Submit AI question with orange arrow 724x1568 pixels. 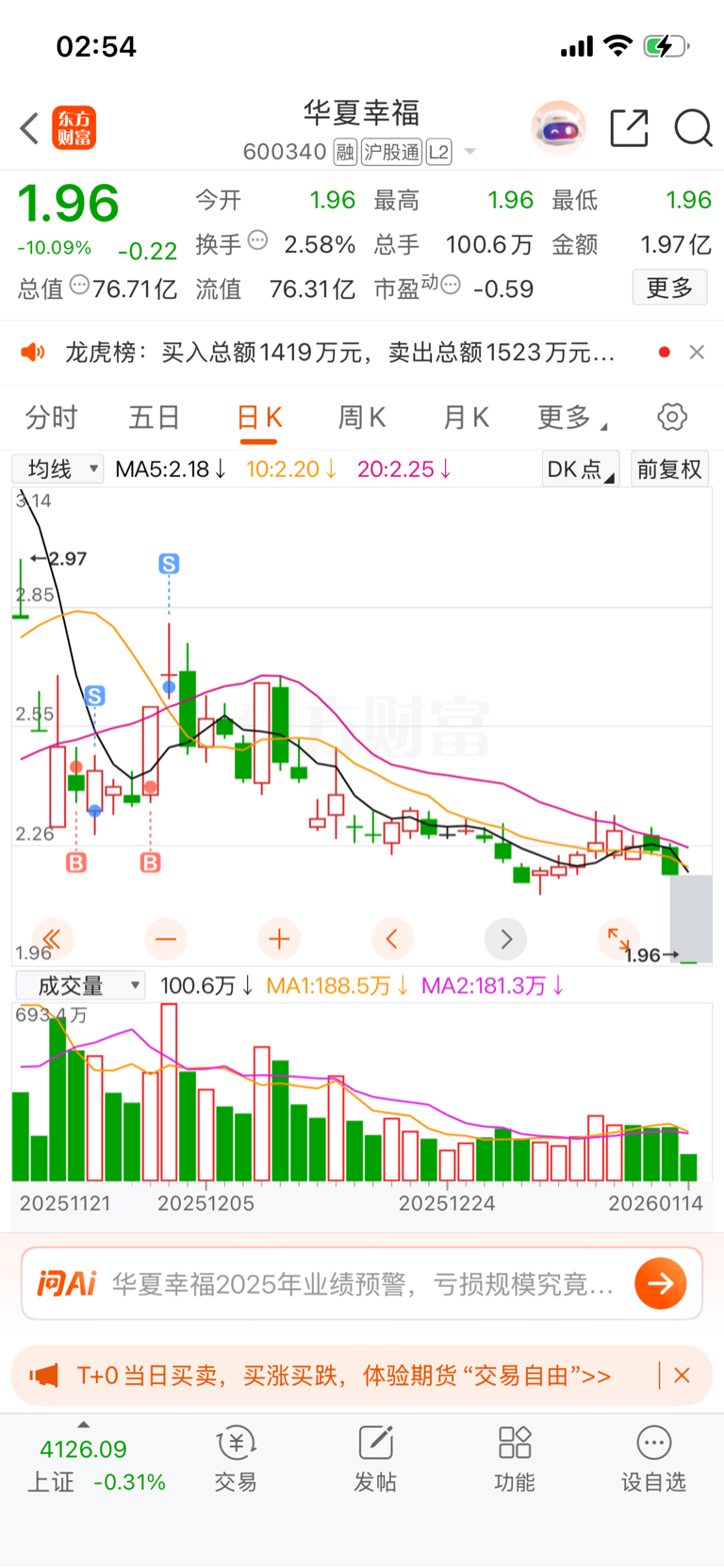click(x=660, y=1283)
